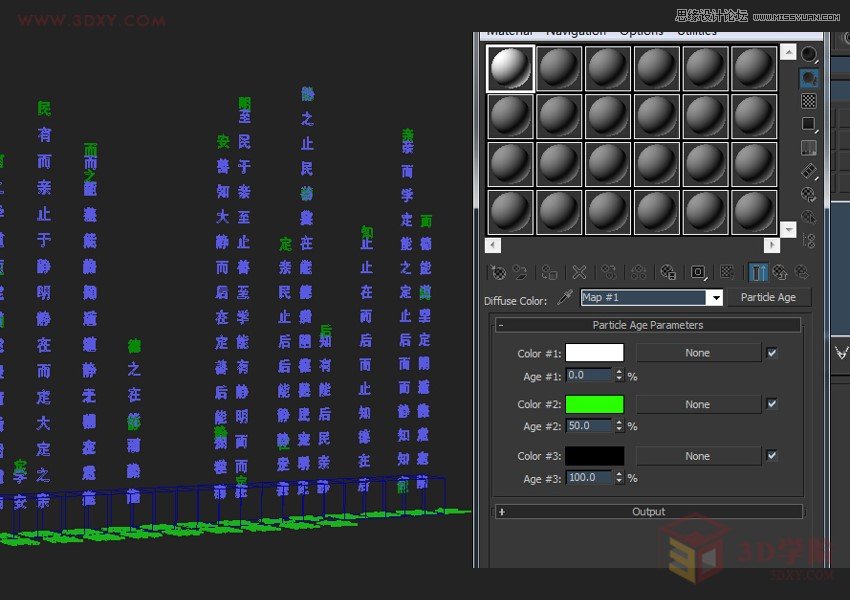Screen dimensions: 850x600
Task: Collapse the Particle Age Parameters rollout
Action: pos(501,325)
